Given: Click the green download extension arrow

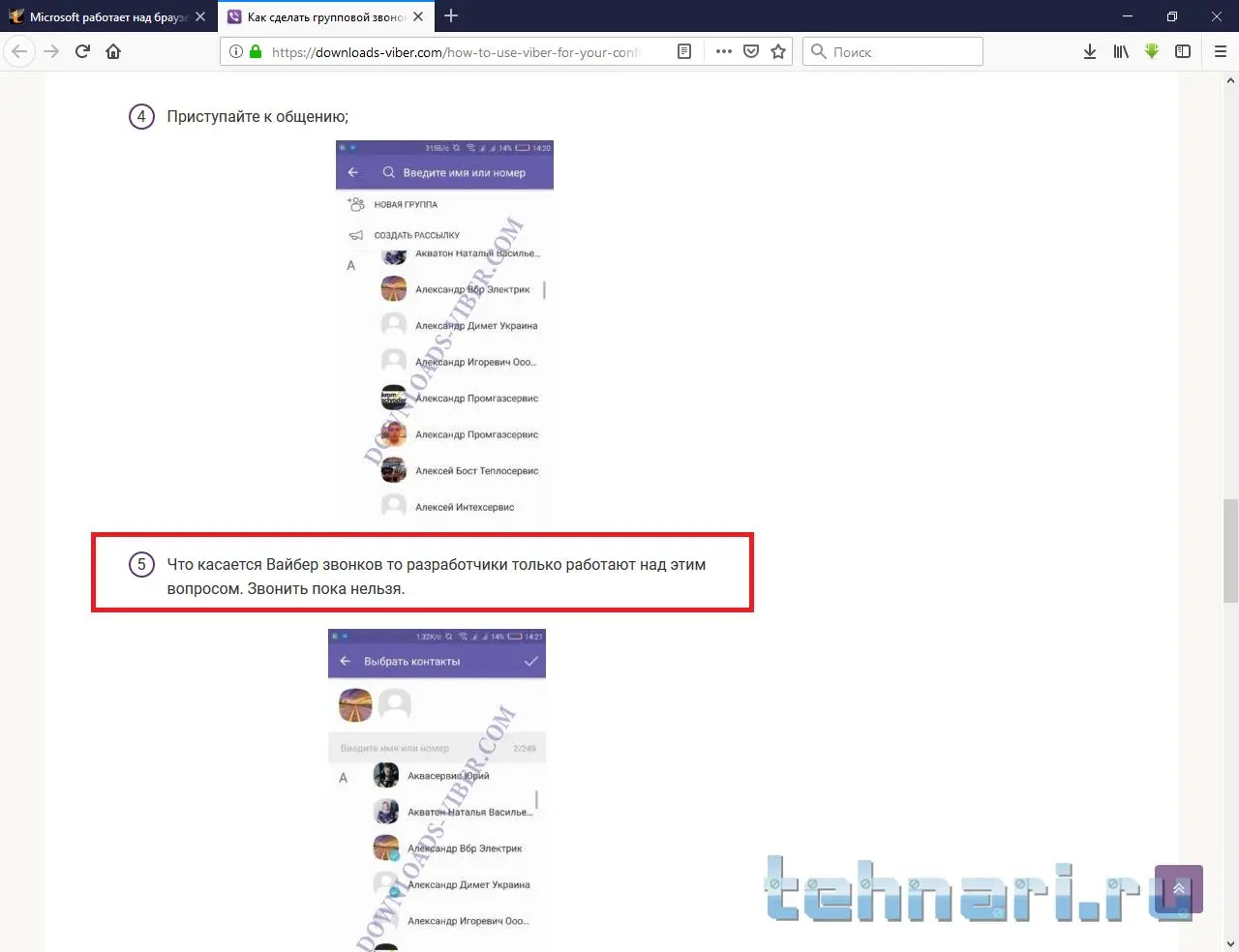Looking at the screenshot, I should (x=1152, y=51).
